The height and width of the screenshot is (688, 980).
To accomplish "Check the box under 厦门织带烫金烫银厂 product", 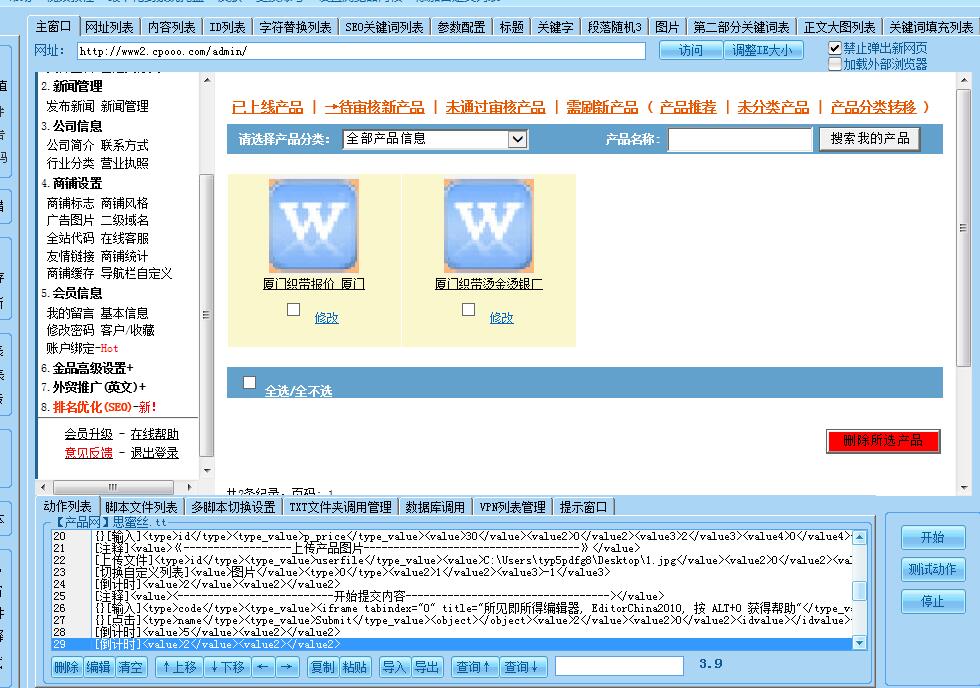I will [468, 309].
